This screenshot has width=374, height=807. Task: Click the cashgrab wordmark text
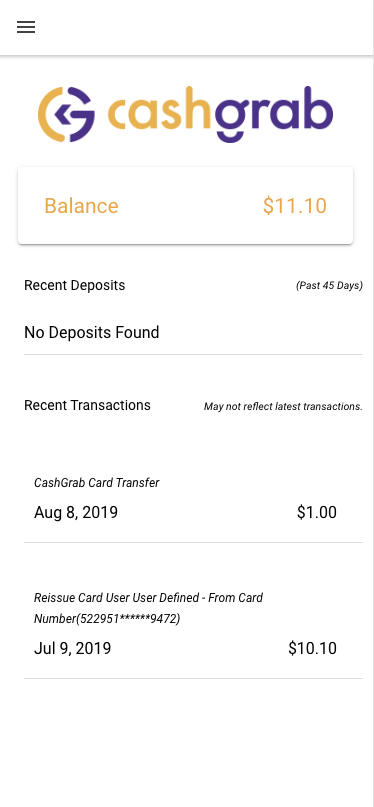click(x=220, y=114)
